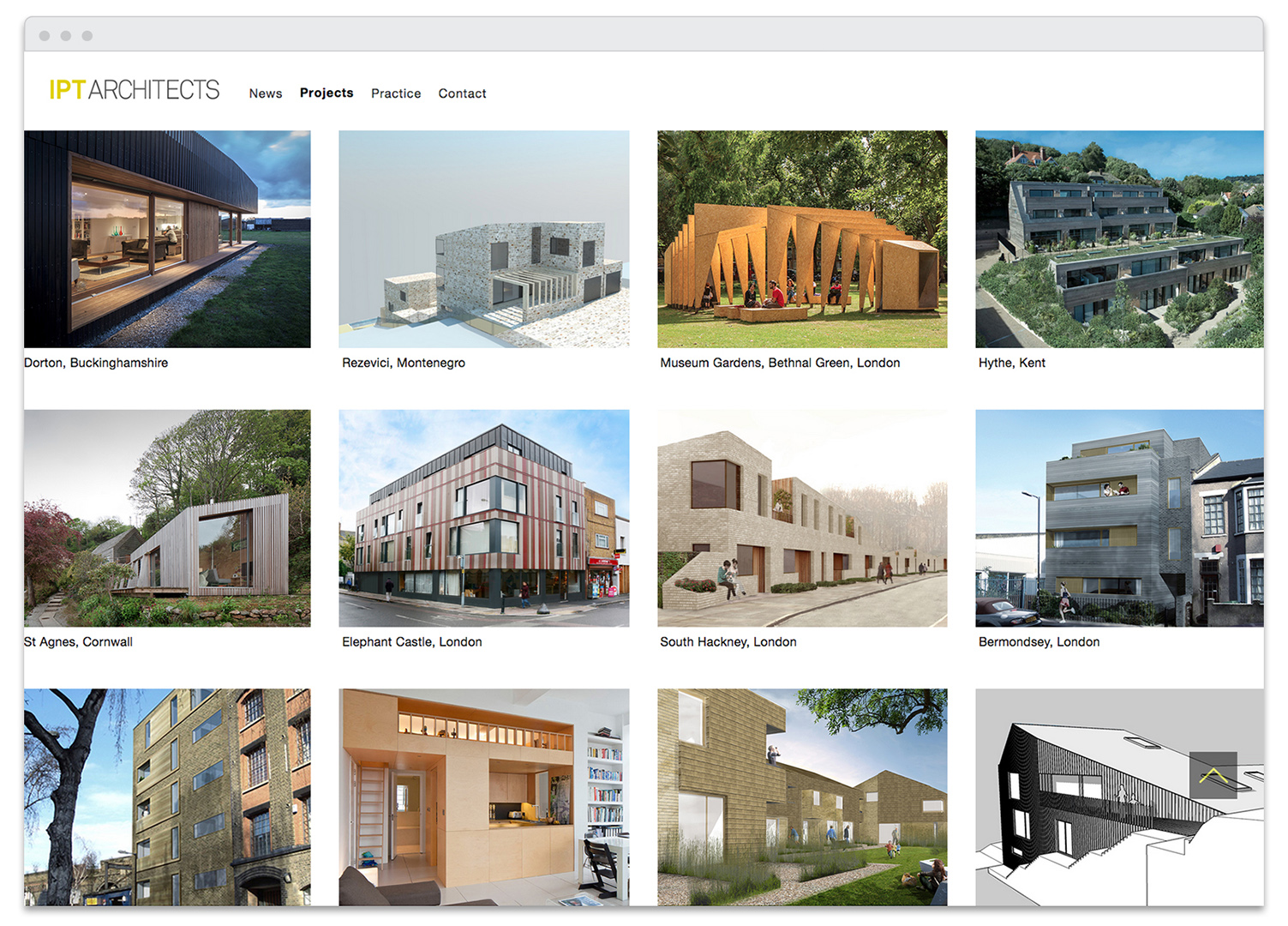View the Bermondsey grey apartment block image
This screenshot has width=1288, height=926.
(1119, 518)
